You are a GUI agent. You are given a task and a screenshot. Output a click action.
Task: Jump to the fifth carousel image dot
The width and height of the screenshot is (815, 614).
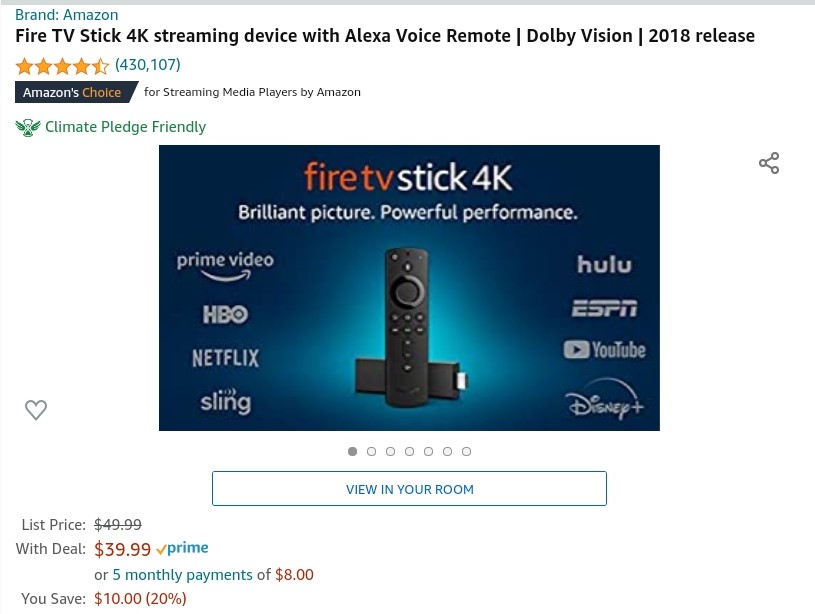point(428,451)
